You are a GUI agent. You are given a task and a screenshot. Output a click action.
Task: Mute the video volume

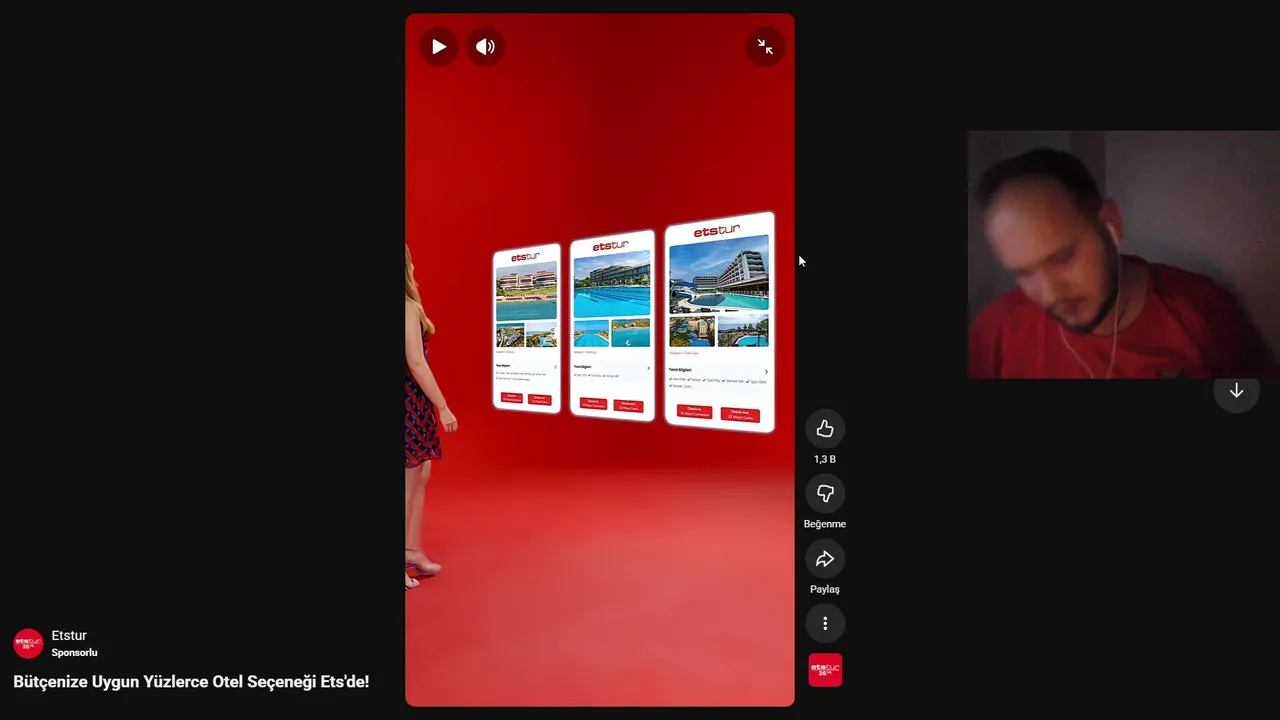point(485,47)
